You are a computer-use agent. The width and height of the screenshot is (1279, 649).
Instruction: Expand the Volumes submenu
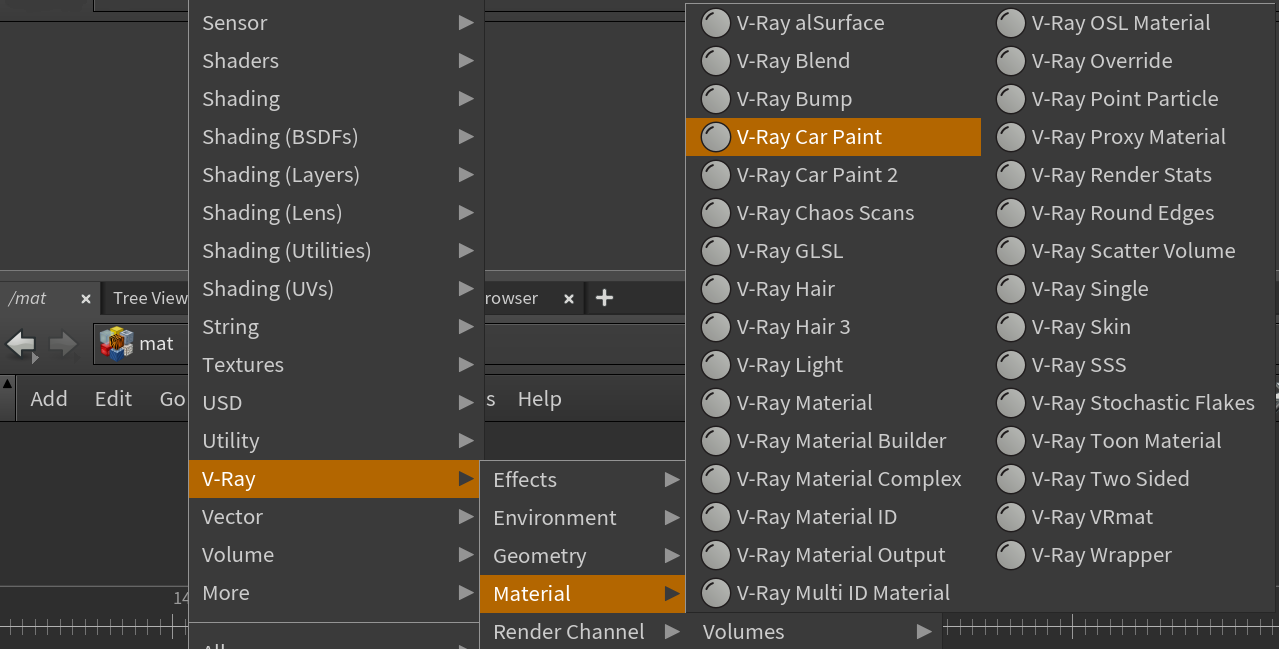pos(814,632)
